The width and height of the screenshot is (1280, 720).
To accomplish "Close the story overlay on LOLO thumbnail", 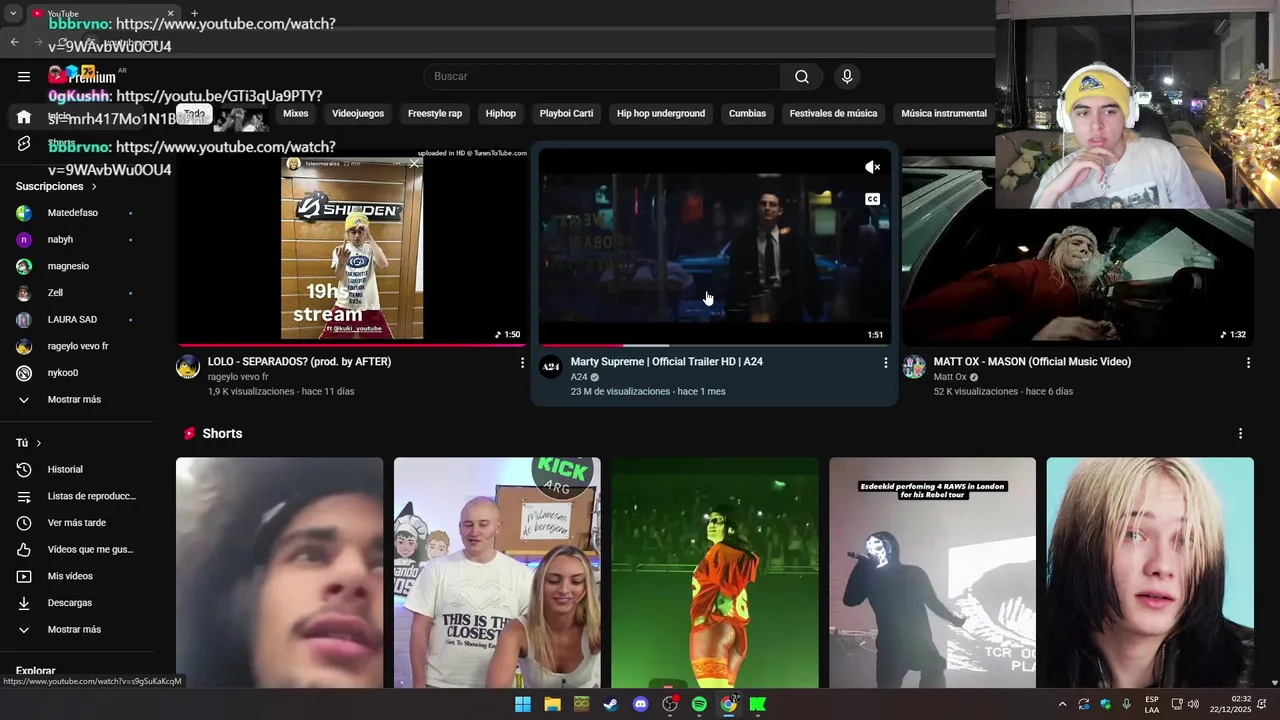I will 413,164.
